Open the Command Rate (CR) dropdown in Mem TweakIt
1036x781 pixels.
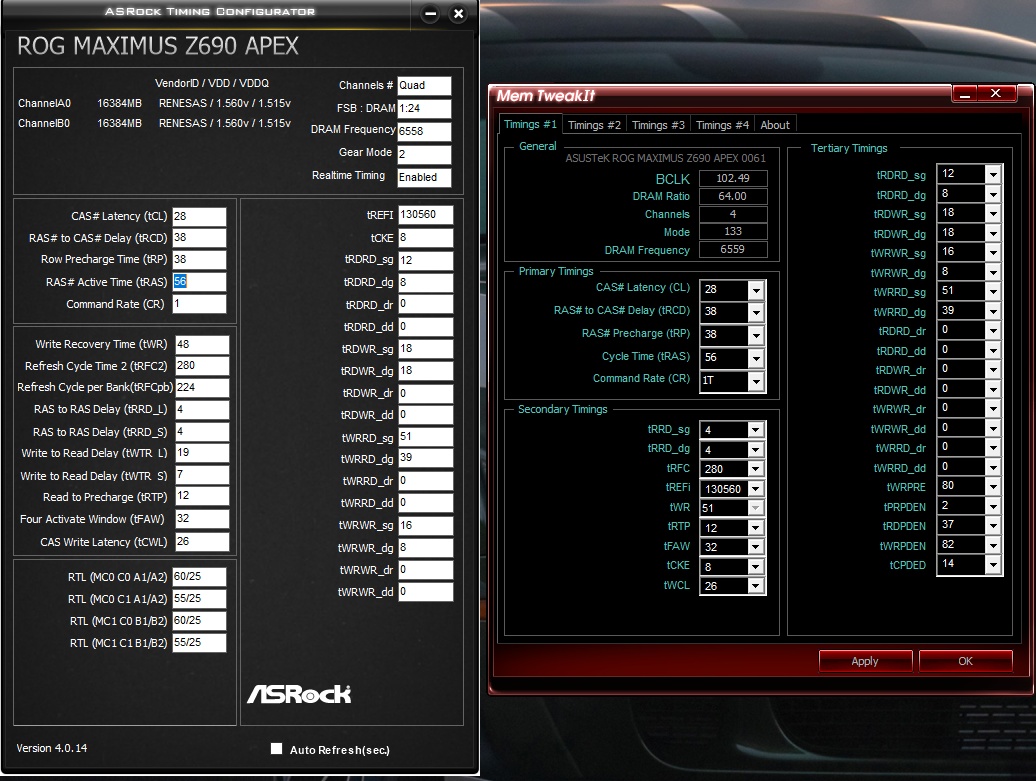757,381
